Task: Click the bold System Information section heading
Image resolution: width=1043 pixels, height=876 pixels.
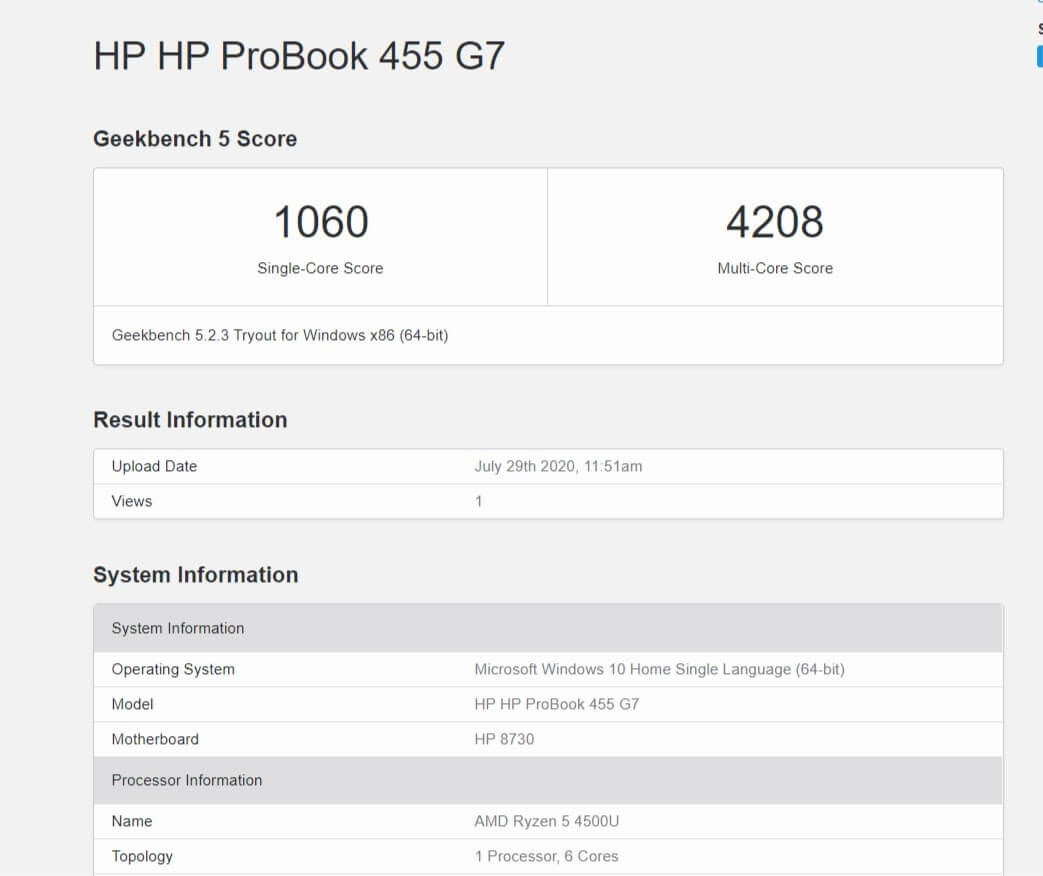Action: [196, 575]
